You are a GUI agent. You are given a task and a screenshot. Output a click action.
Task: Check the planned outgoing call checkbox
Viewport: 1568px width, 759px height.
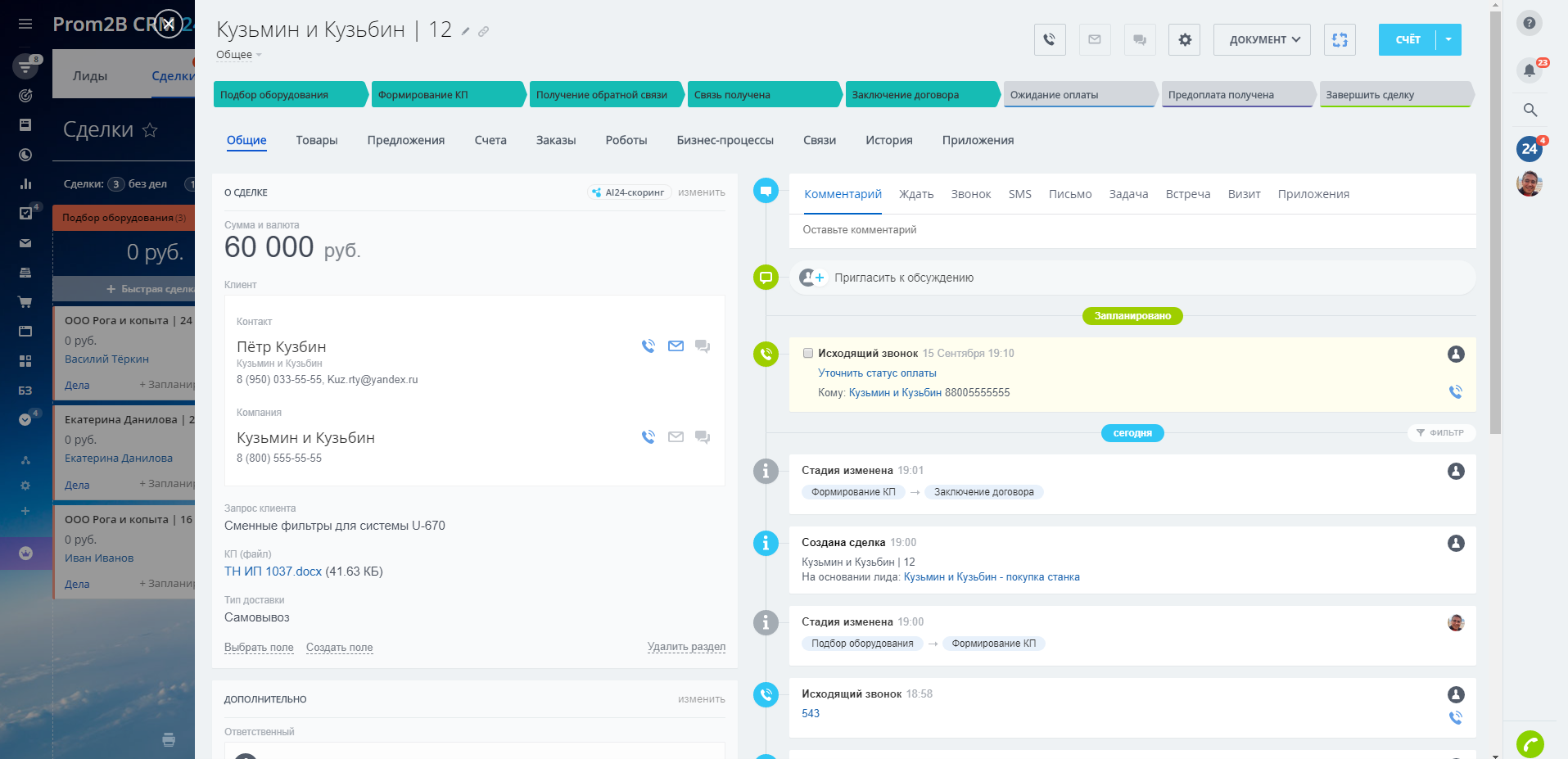coord(808,353)
